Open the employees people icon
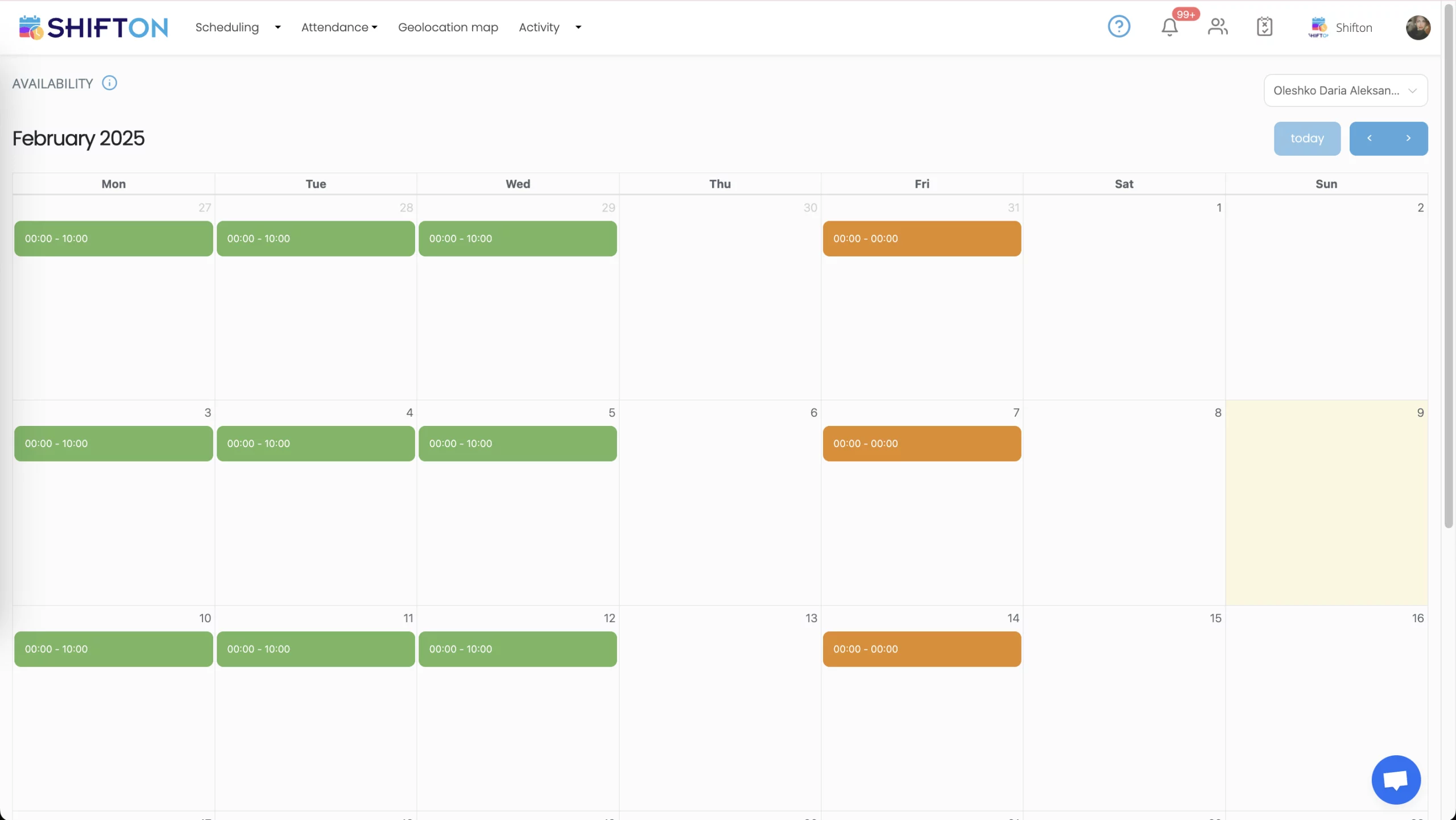 pyautogui.click(x=1218, y=27)
